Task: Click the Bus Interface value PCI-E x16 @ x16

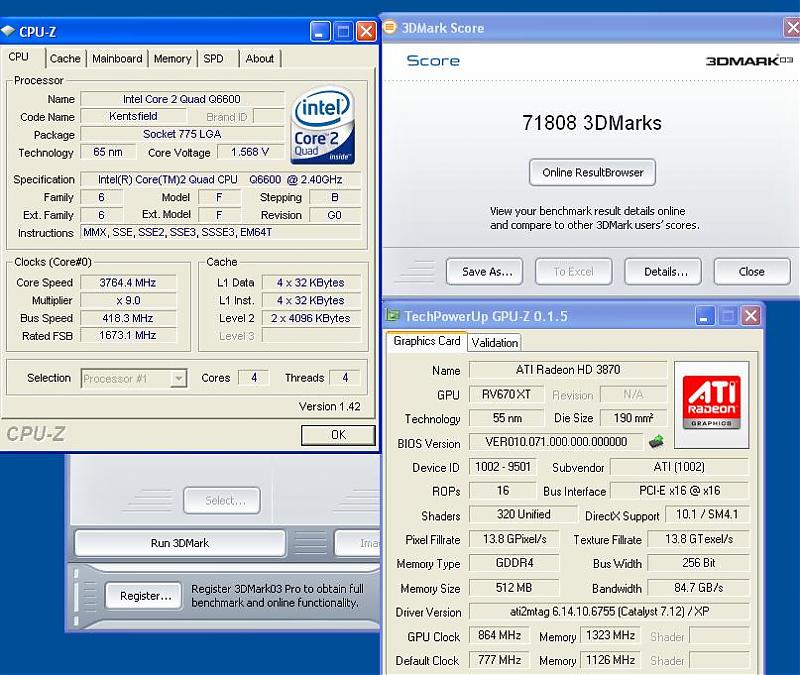Action: point(680,491)
